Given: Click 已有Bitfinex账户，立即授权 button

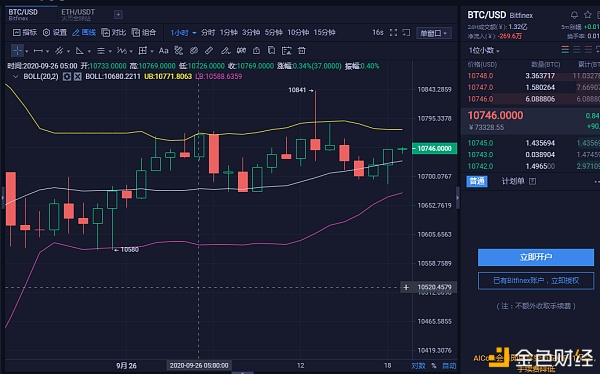Looking at the screenshot, I should 536,281.
